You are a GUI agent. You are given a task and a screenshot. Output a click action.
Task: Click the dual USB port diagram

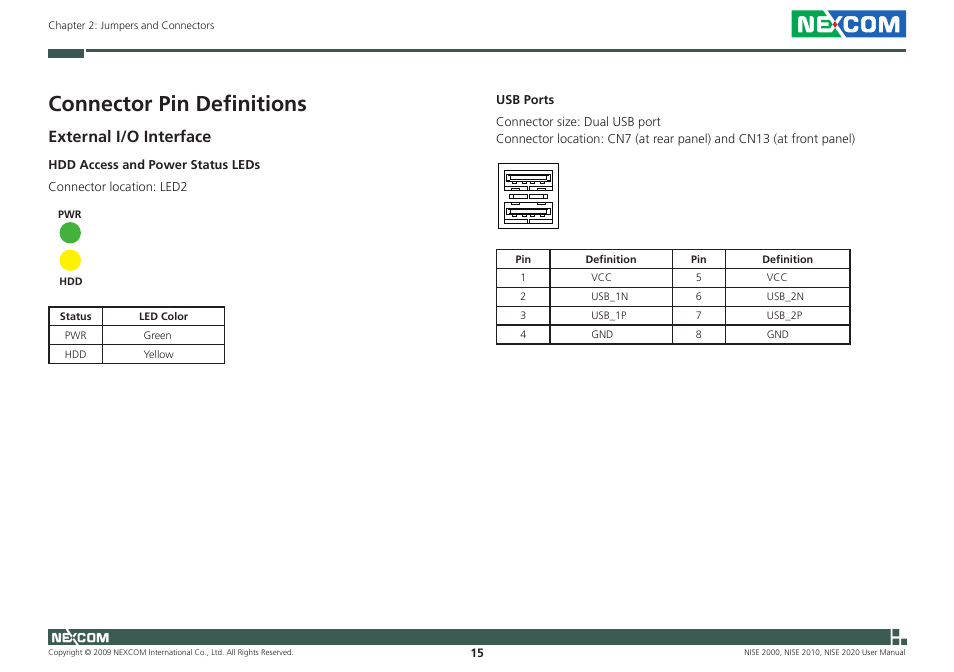528,195
